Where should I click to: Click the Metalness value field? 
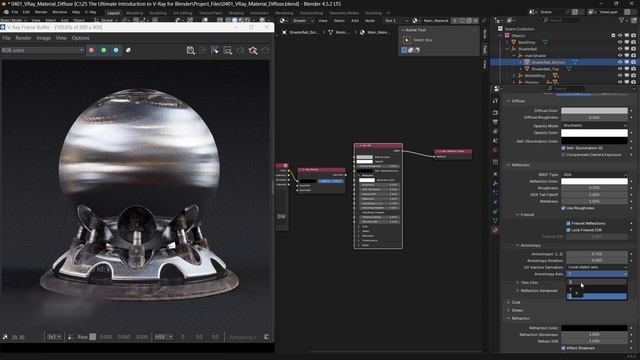pos(594,201)
